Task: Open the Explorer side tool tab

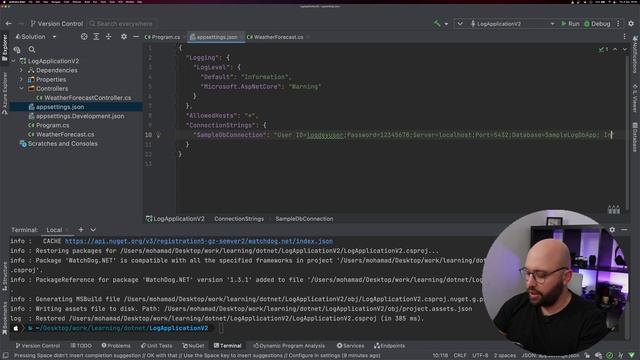Action: coord(4,48)
